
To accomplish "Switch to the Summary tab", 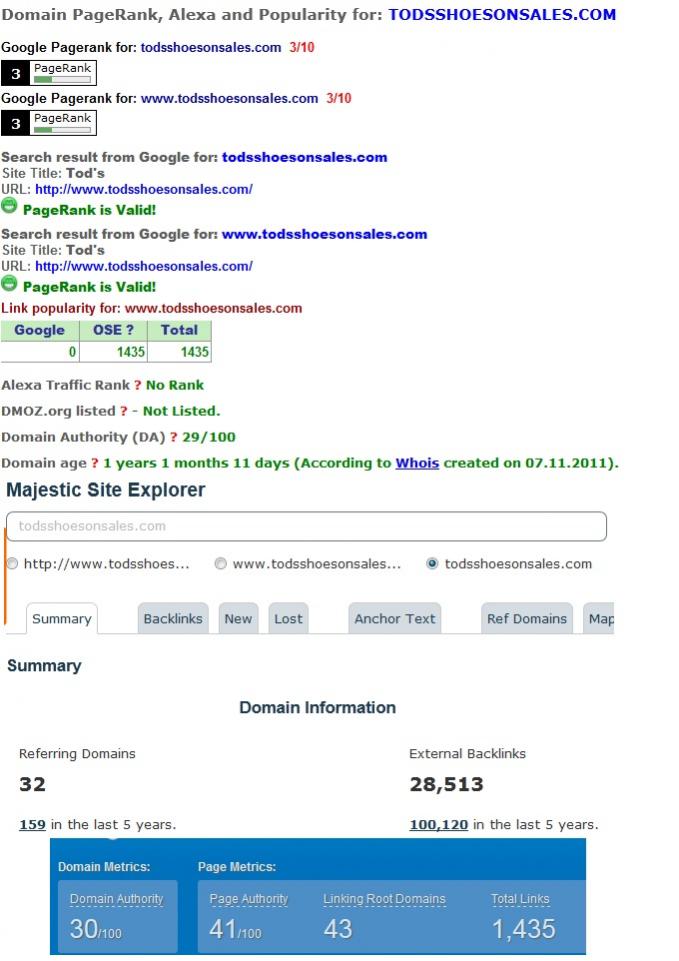I will pyautogui.click(x=61, y=619).
